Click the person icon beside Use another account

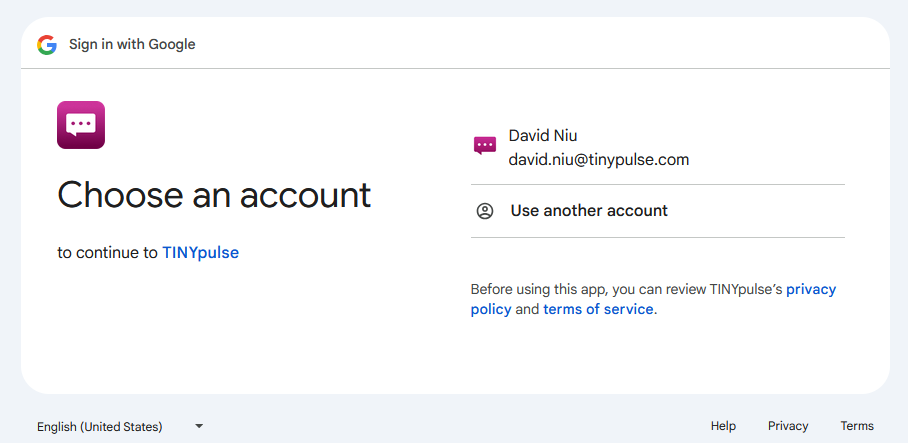[x=485, y=211]
